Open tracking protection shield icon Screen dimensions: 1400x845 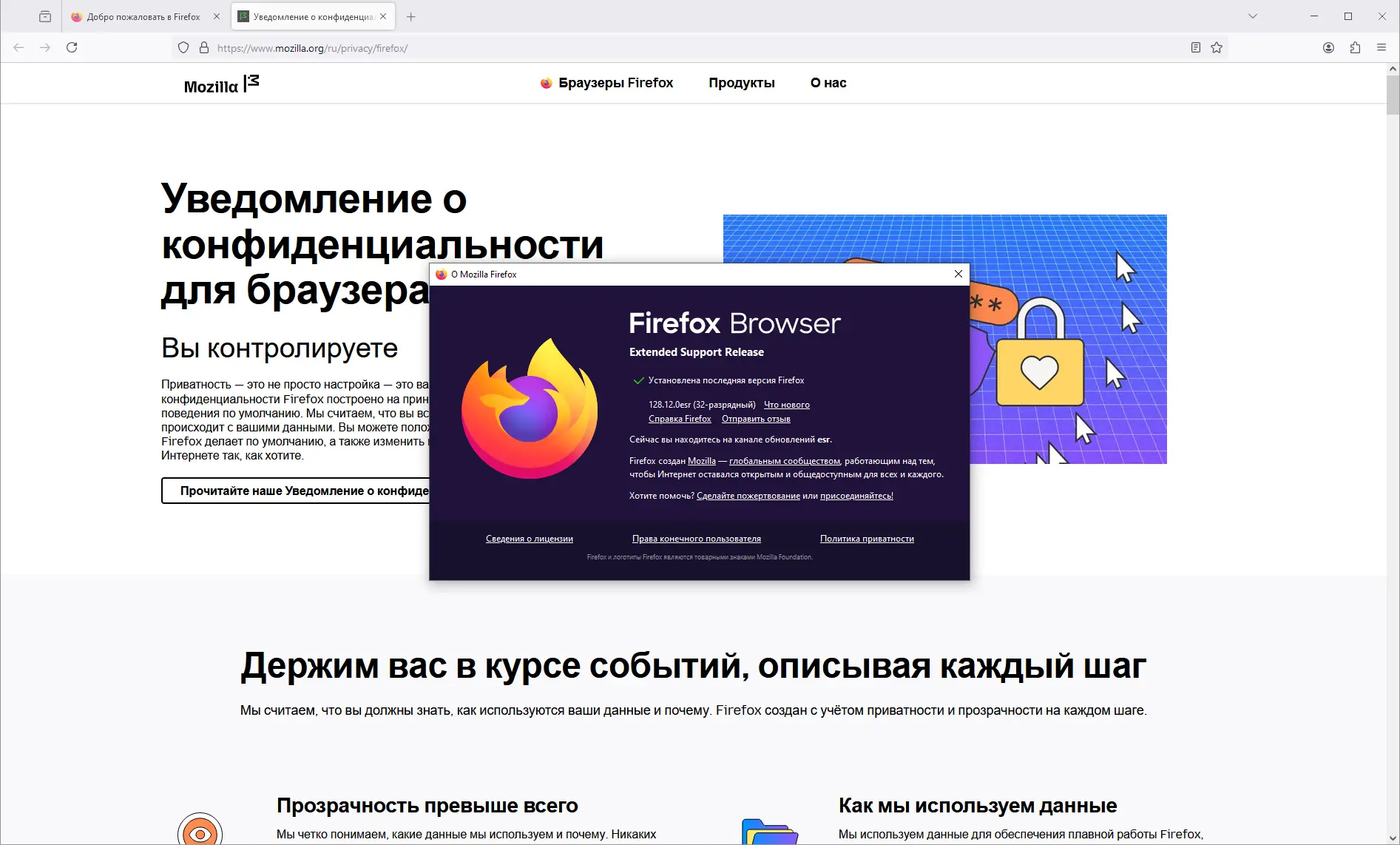click(183, 48)
